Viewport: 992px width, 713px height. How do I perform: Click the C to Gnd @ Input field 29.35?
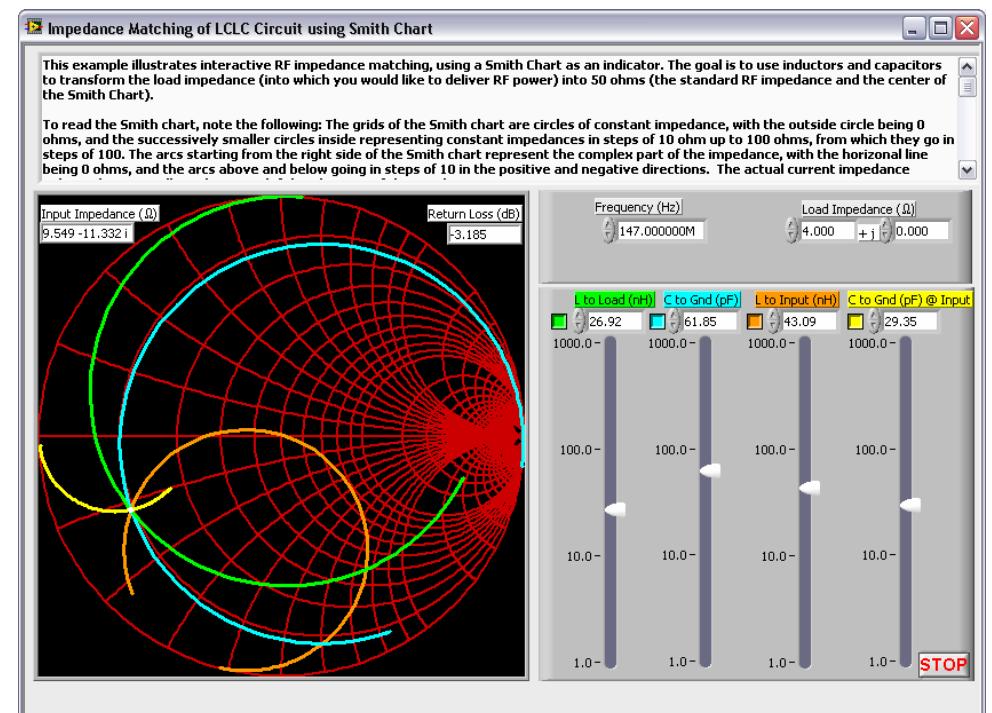point(910,321)
